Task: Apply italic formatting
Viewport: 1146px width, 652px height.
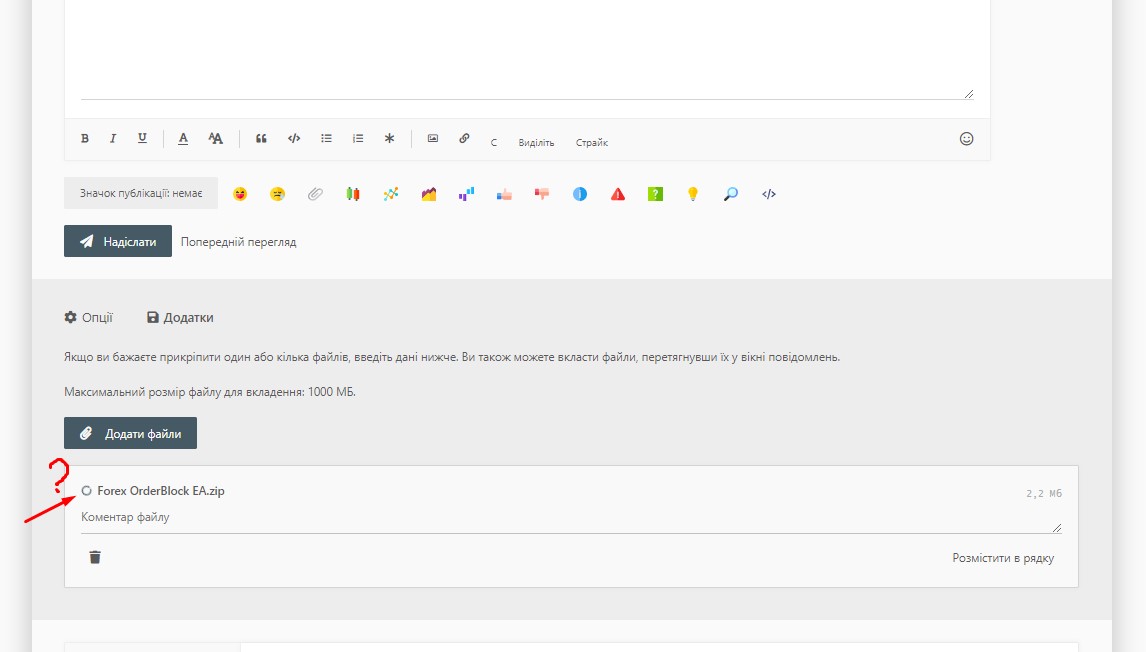Action: [113, 138]
